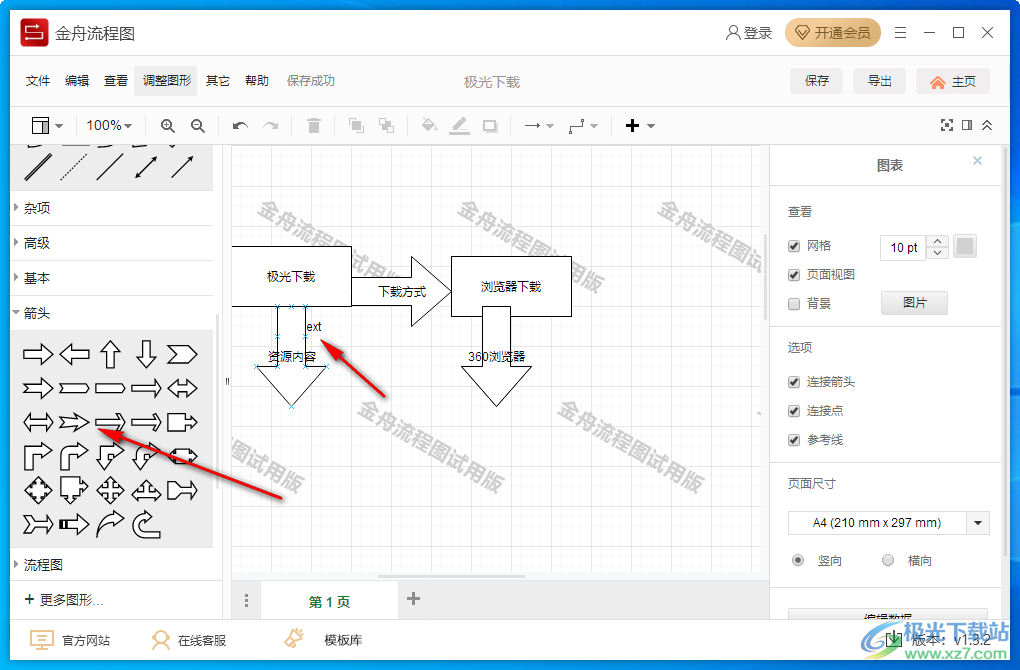Open the waypoints connector dropdown

(x=583, y=126)
